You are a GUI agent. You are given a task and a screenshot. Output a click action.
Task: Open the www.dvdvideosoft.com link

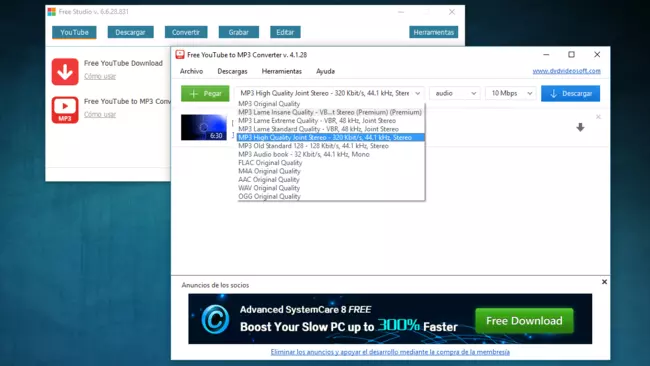point(567,71)
